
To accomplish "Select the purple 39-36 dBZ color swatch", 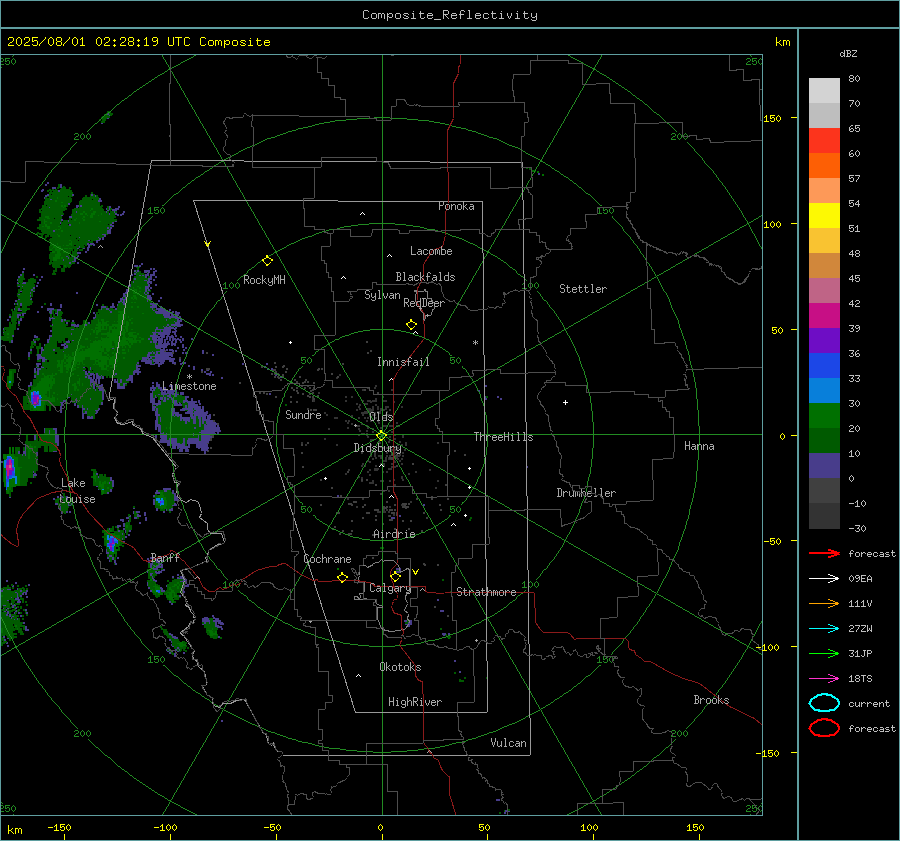I will coord(824,340).
